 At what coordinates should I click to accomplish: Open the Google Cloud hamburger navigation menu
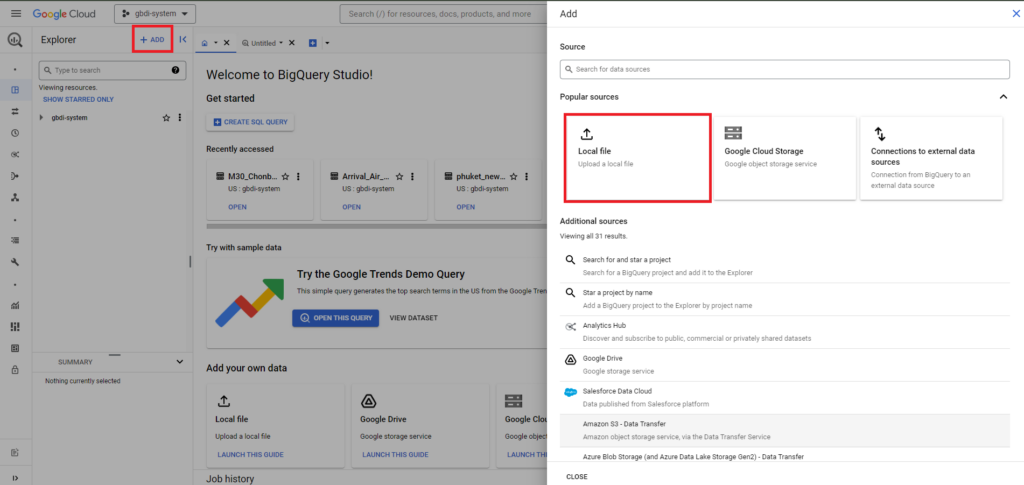(15, 14)
